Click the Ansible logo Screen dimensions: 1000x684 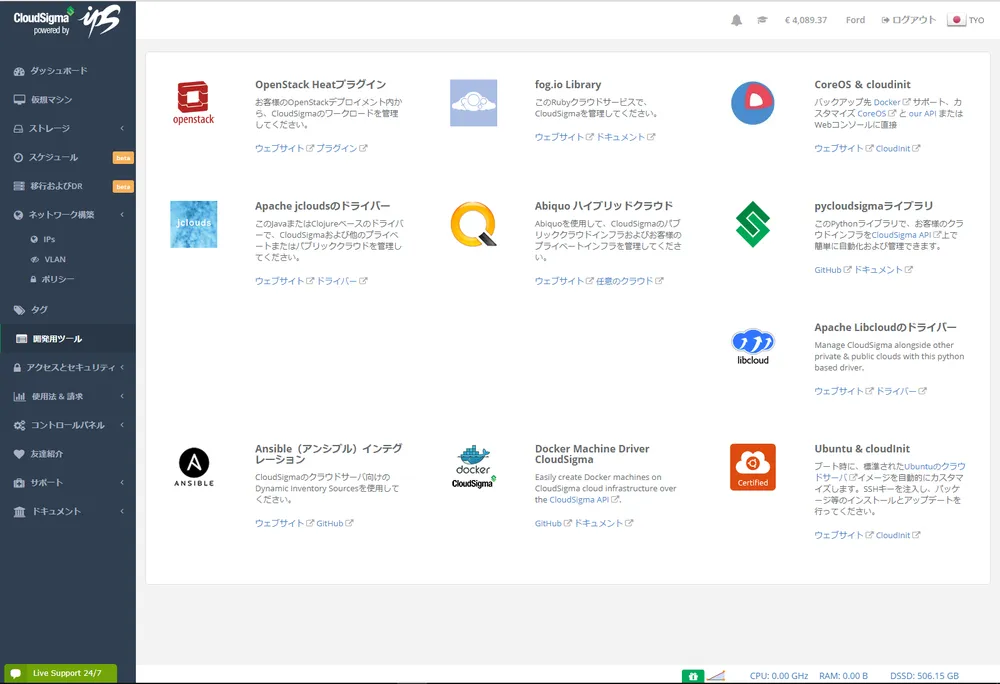(x=194, y=467)
